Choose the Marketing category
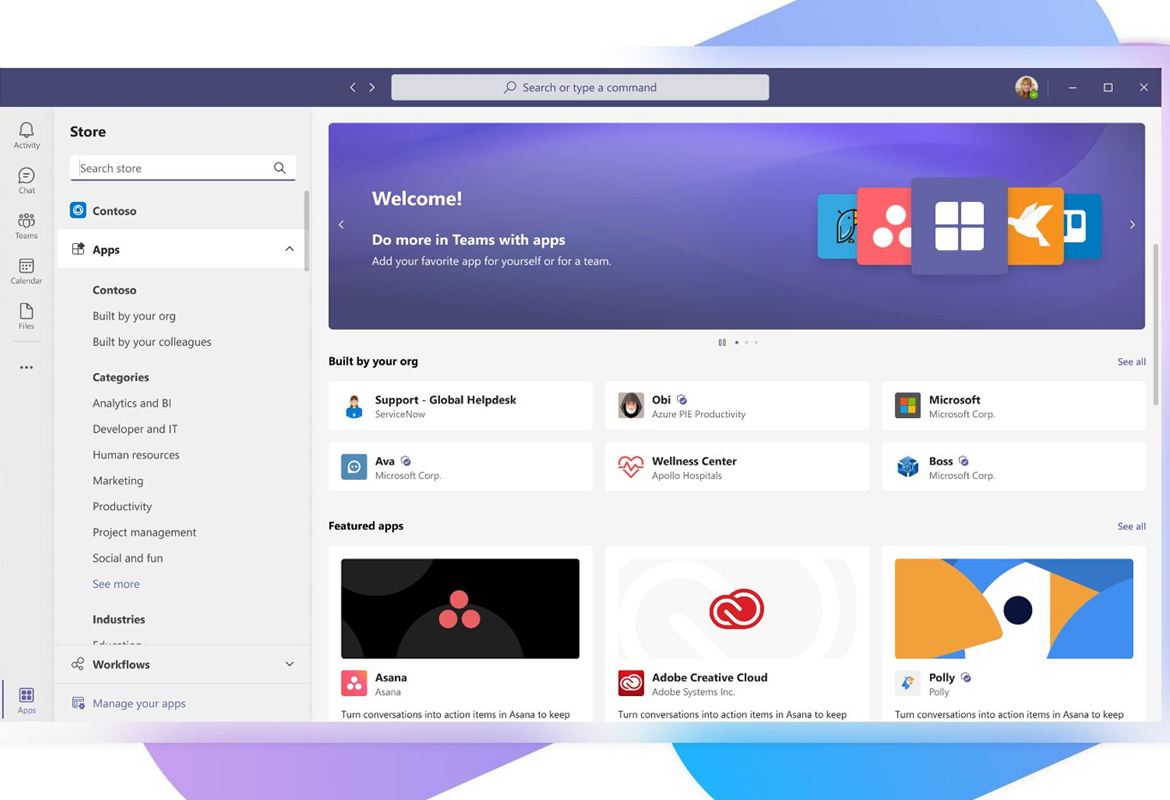Image resolution: width=1170 pixels, height=800 pixels. point(118,481)
